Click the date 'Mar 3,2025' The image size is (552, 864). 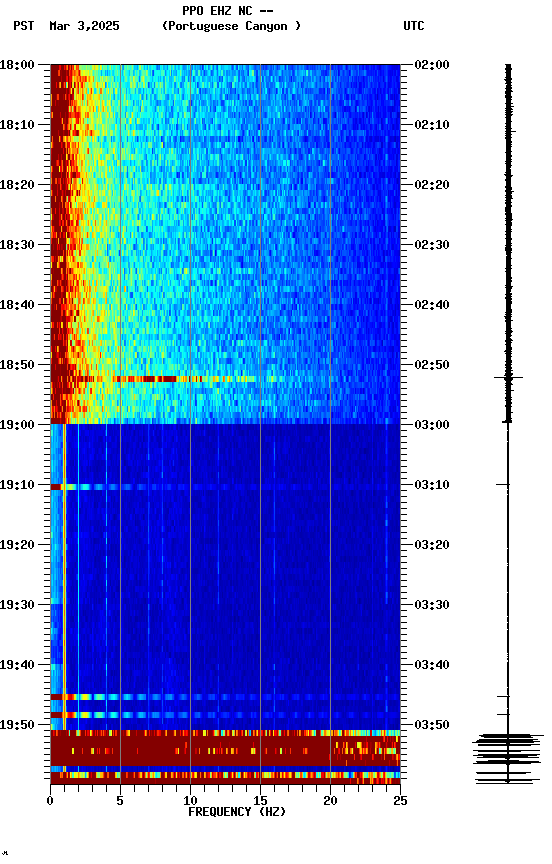[x=84, y=26]
